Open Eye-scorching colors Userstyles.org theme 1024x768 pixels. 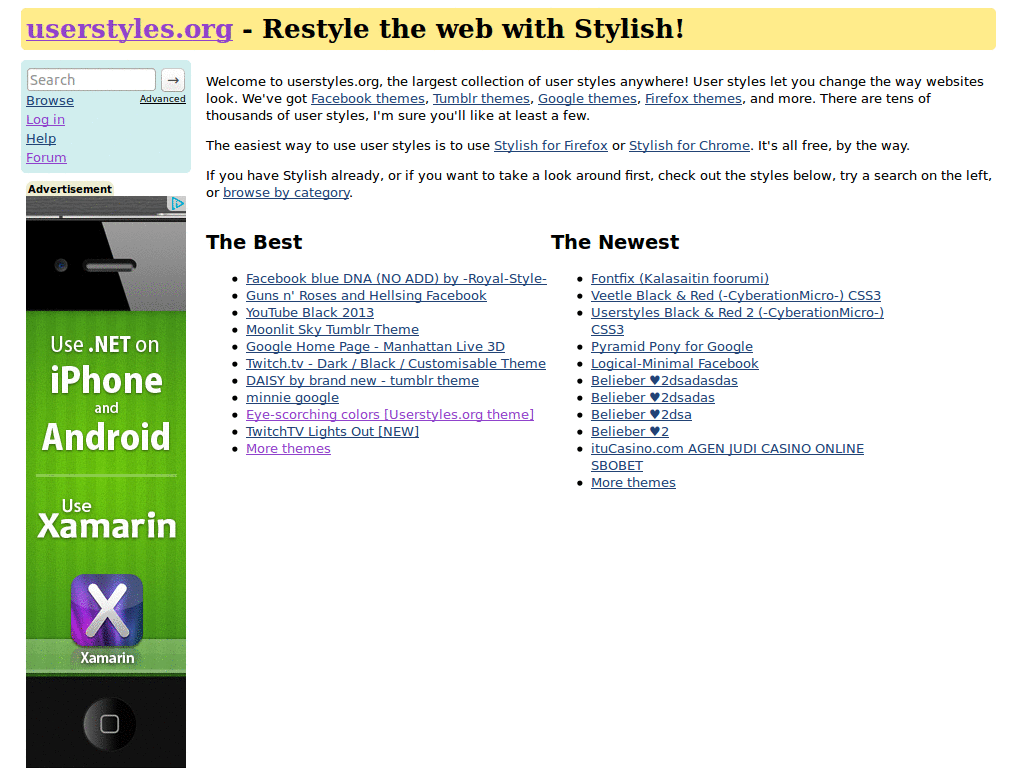click(390, 415)
